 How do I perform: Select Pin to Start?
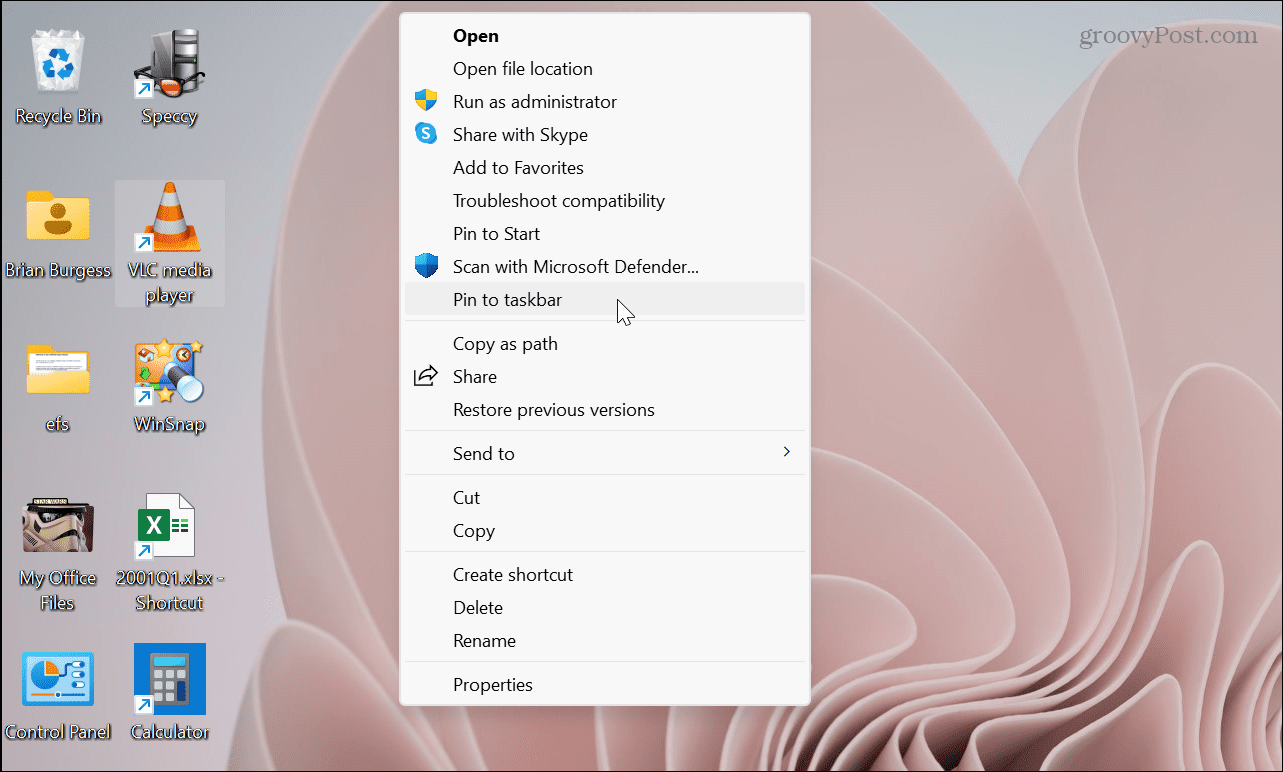coord(605,233)
